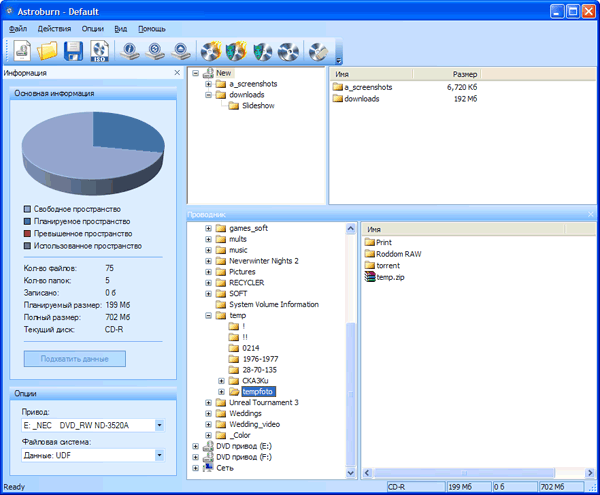The image size is (600, 495).
Task: Select Сеть network node
Action: pyautogui.click(x=225, y=468)
